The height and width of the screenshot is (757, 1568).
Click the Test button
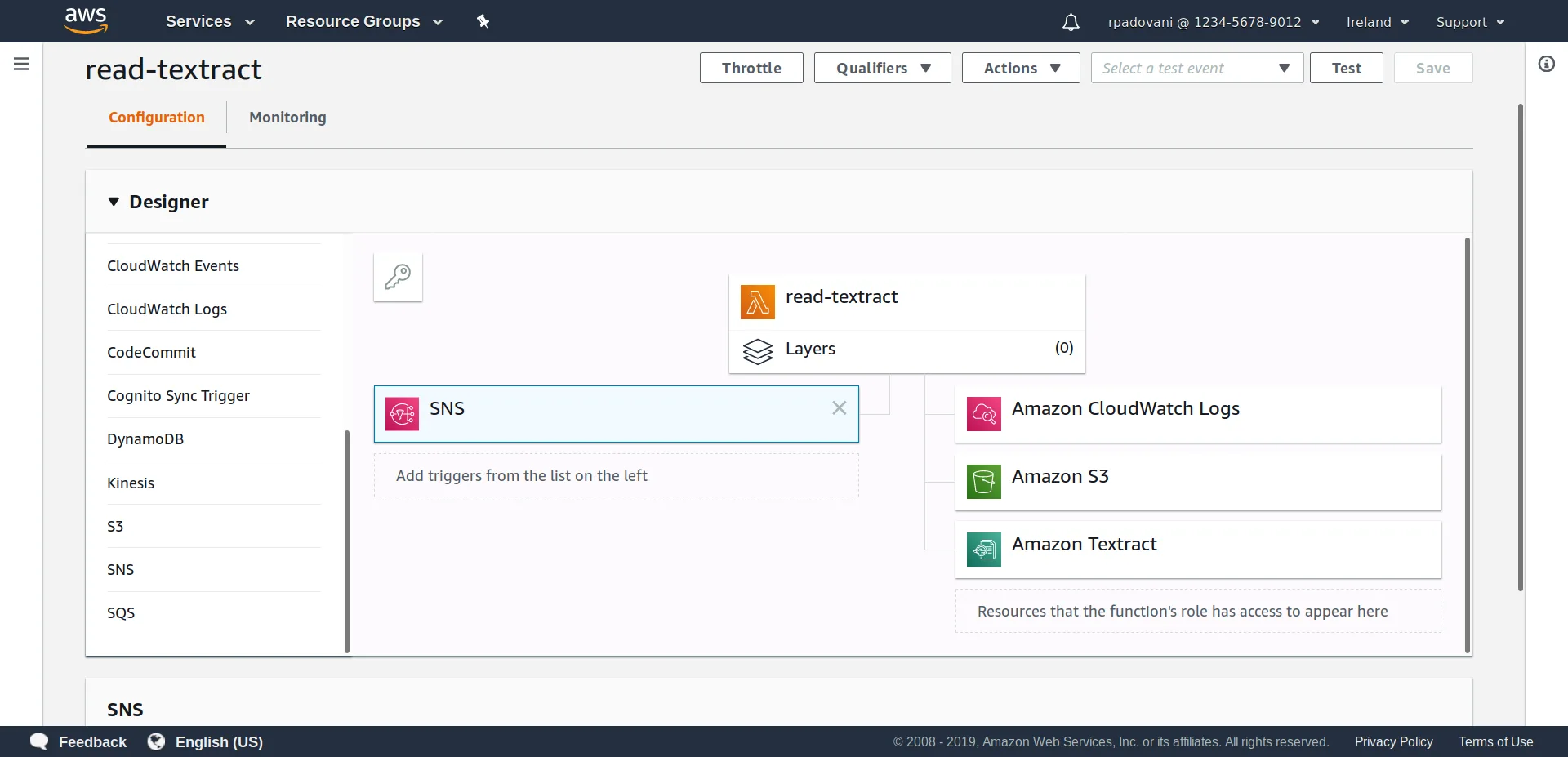click(x=1347, y=68)
